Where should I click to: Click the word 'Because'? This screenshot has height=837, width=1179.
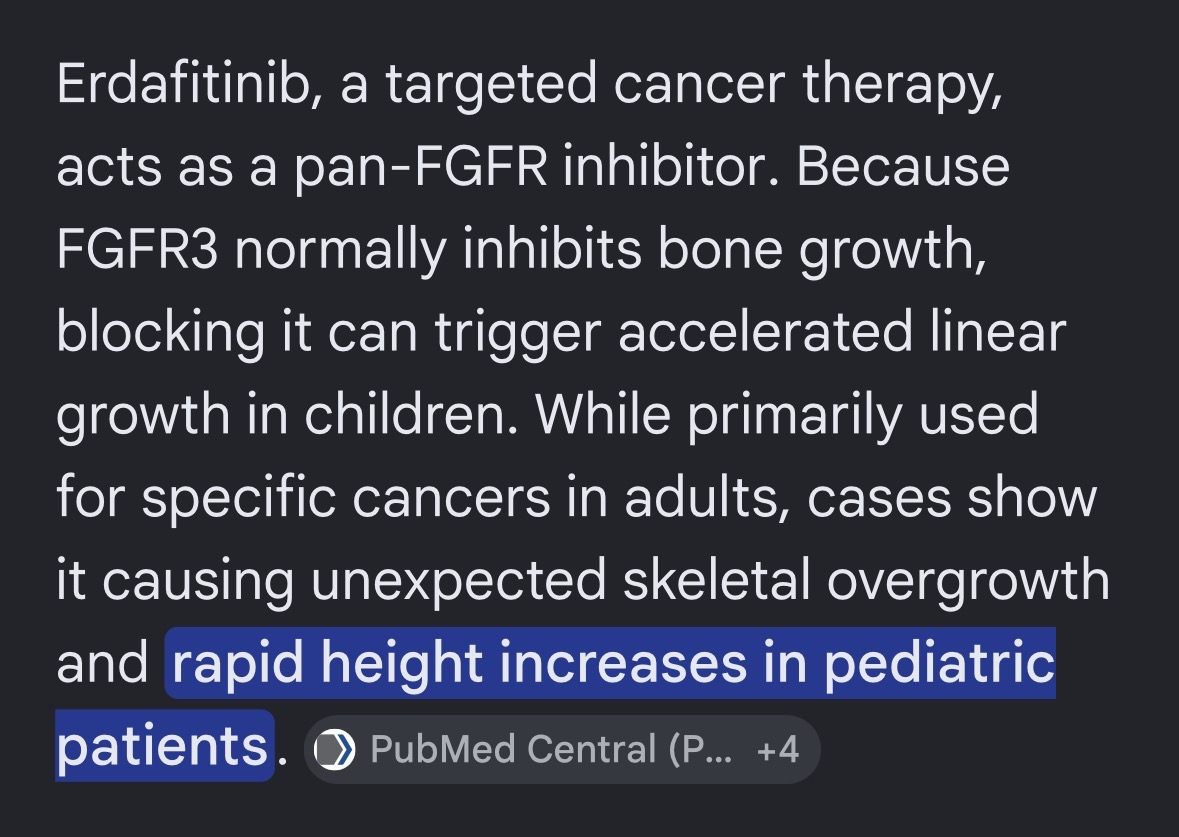(x=903, y=166)
